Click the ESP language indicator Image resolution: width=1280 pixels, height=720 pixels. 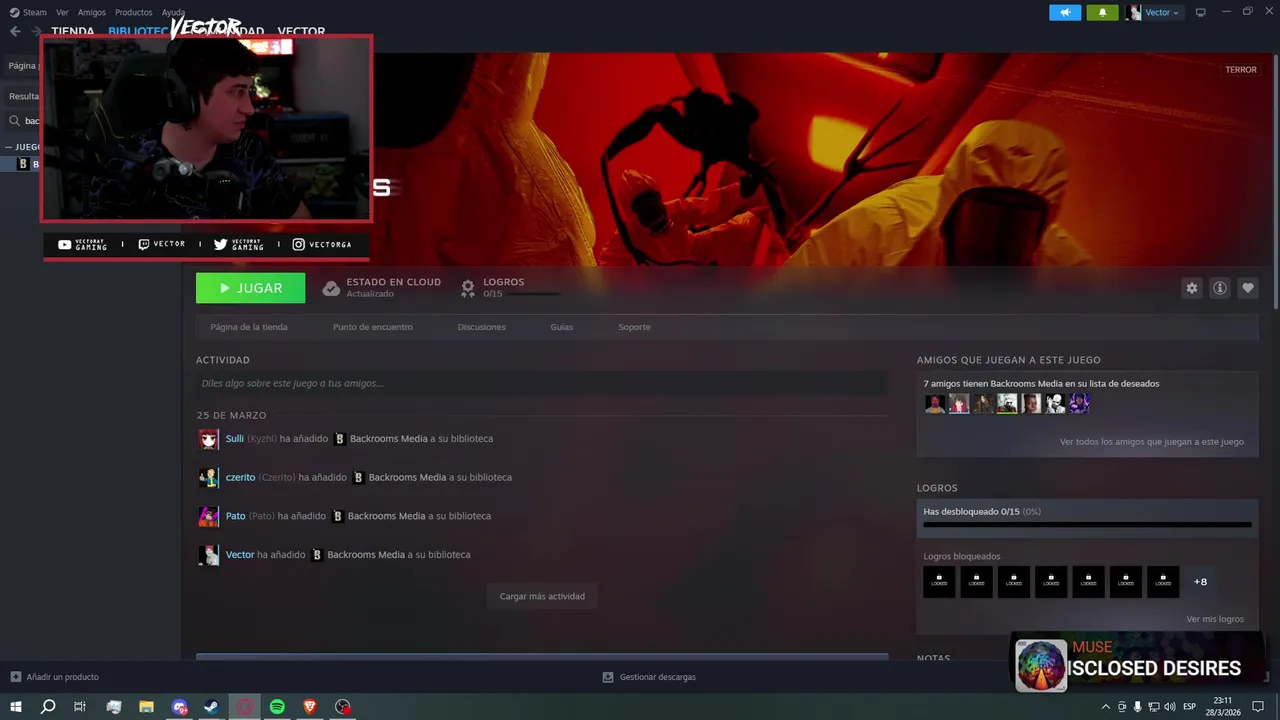tap(1190, 707)
